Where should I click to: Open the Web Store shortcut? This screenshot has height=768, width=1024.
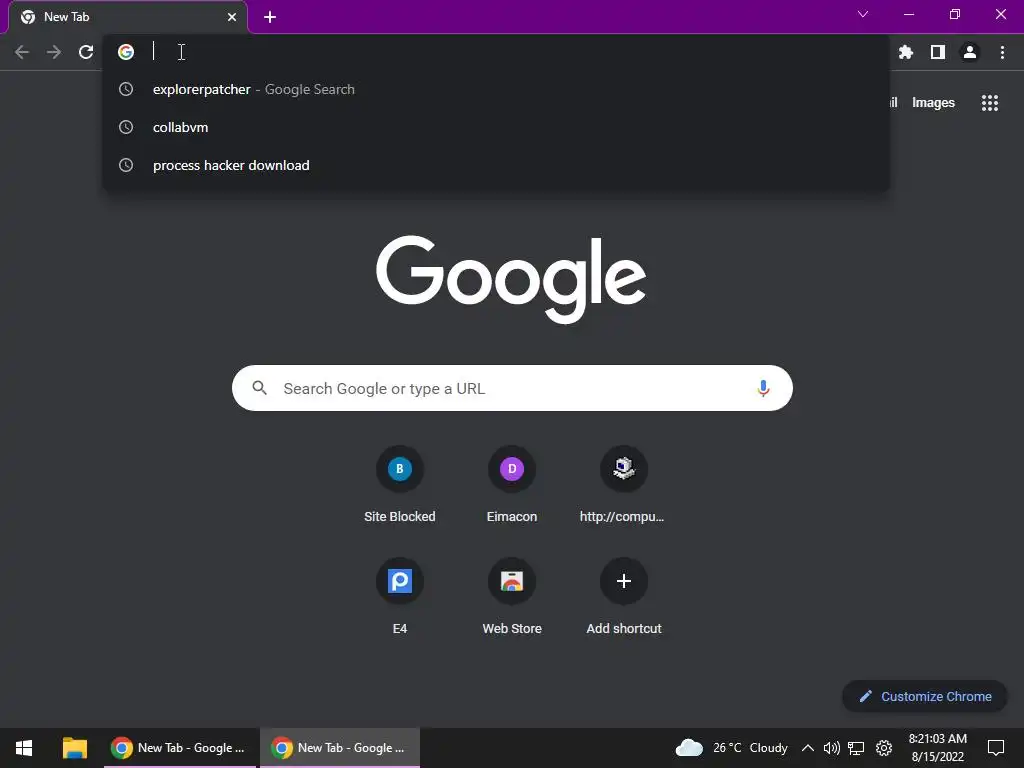click(x=512, y=597)
